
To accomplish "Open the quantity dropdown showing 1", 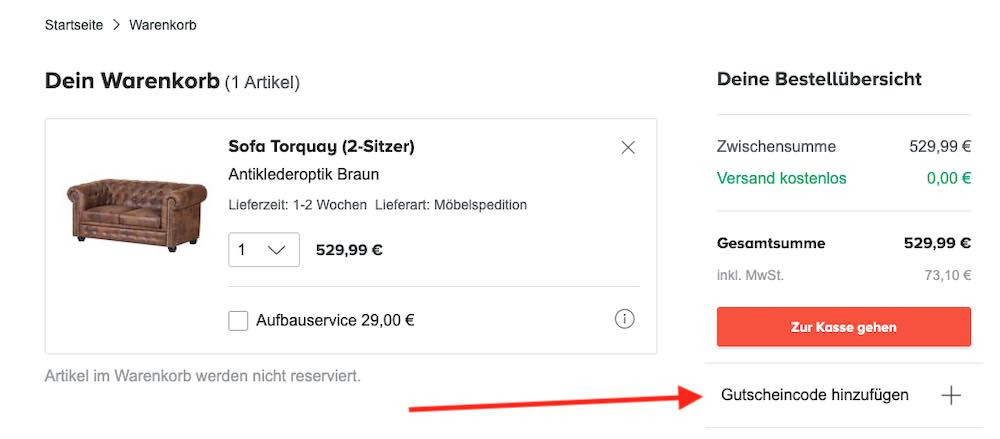I will (263, 250).
